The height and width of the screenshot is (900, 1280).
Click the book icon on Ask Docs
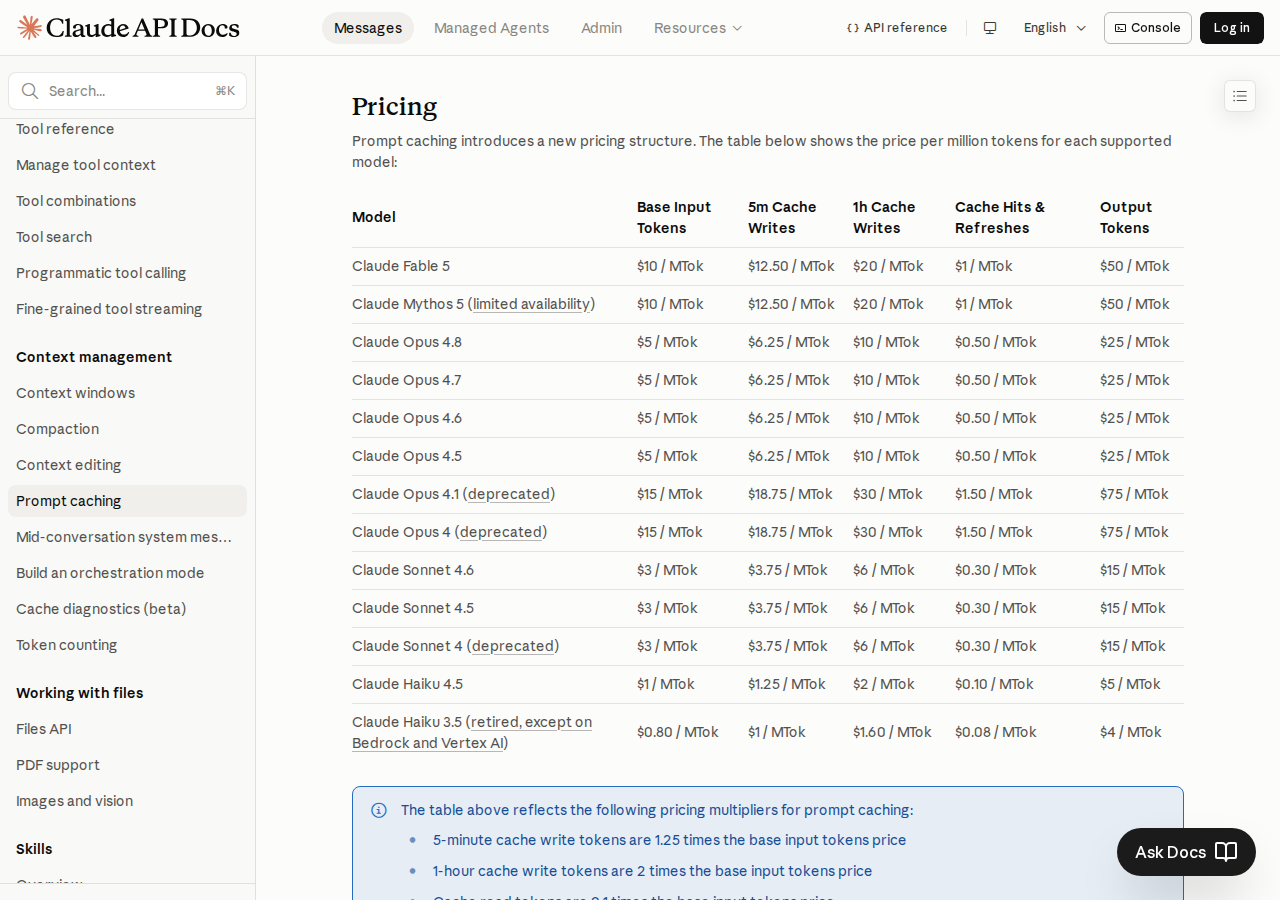(1226, 852)
